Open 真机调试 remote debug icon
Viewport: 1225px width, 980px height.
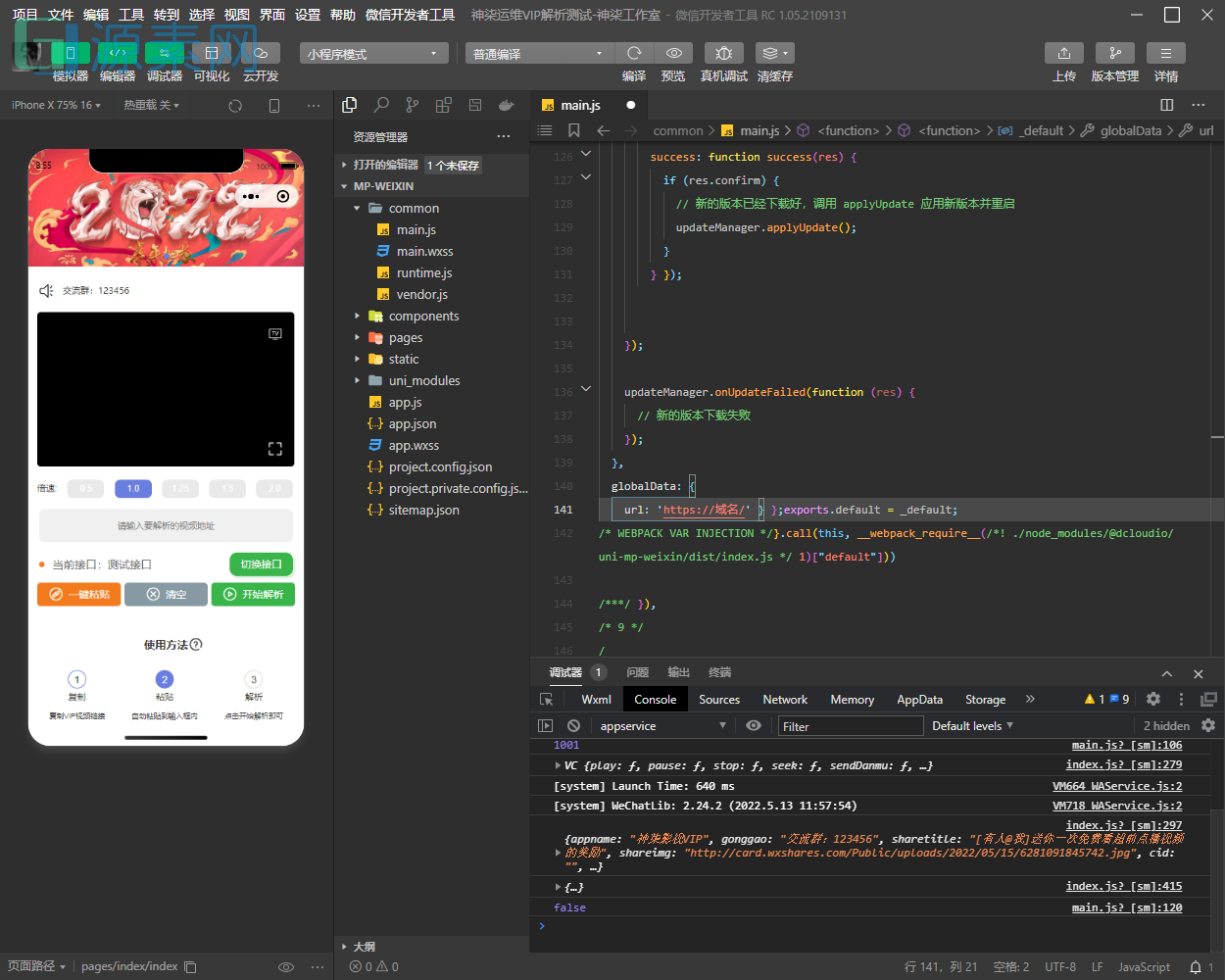pyautogui.click(x=723, y=53)
